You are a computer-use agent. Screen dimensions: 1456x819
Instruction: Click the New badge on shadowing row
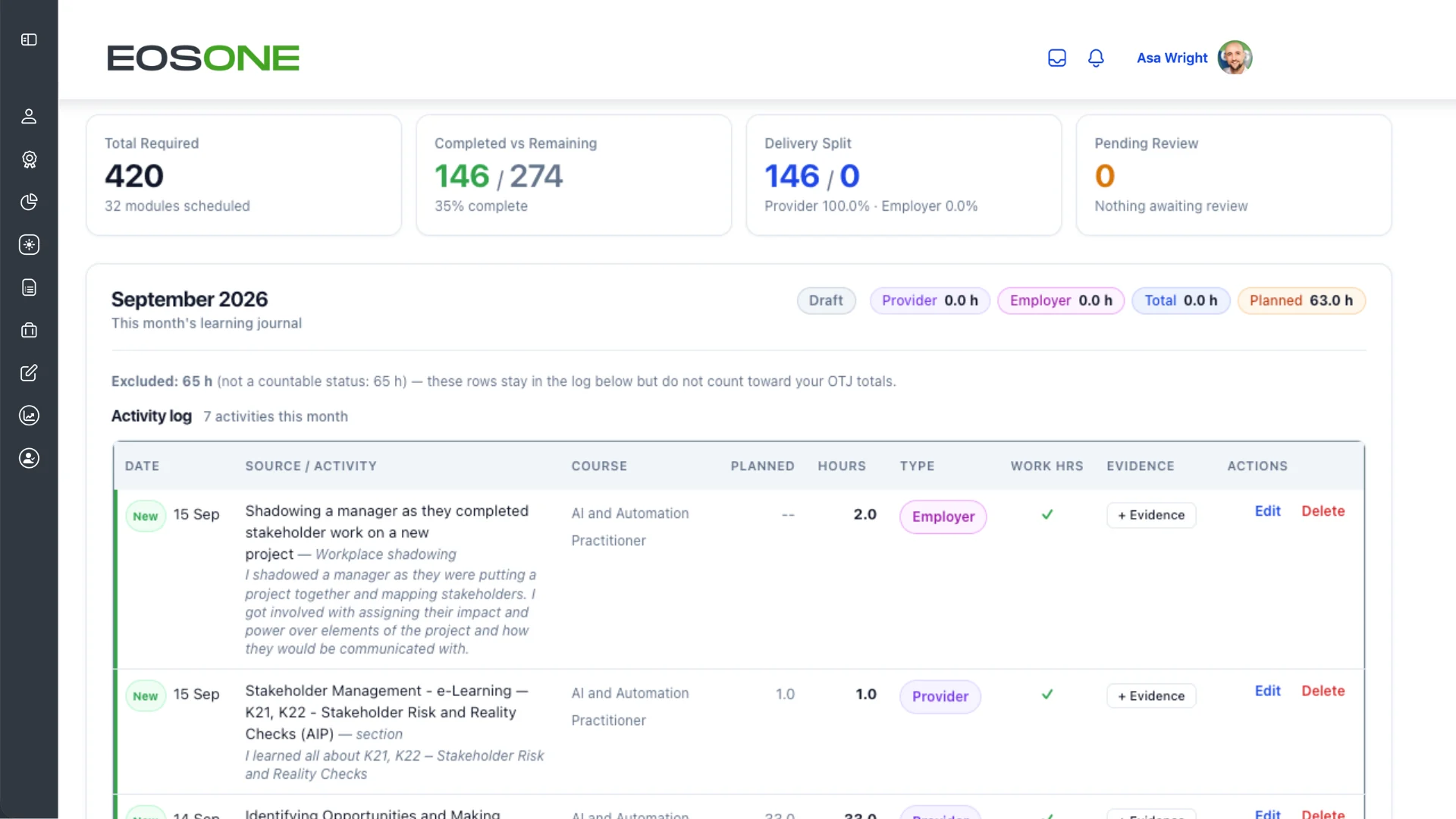pyautogui.click(x=146, y=516)
